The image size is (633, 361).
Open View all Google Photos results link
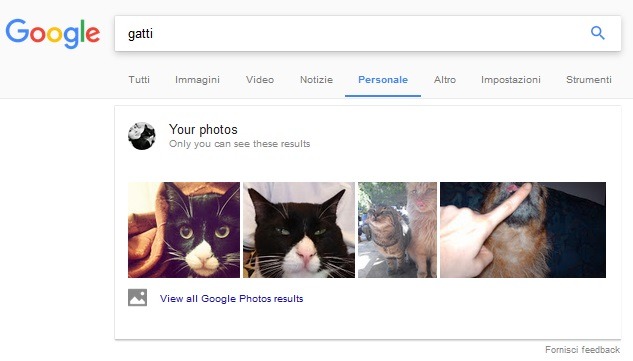point(232,298)
